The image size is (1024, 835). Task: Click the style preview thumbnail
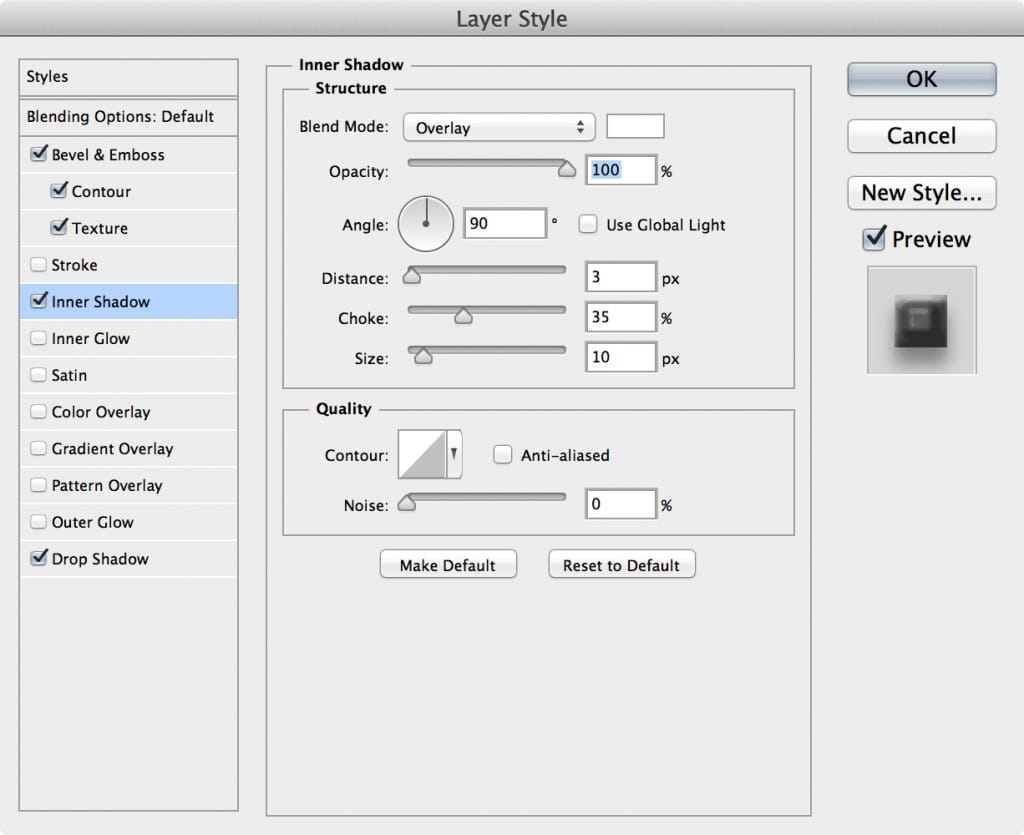coord(921,320)
